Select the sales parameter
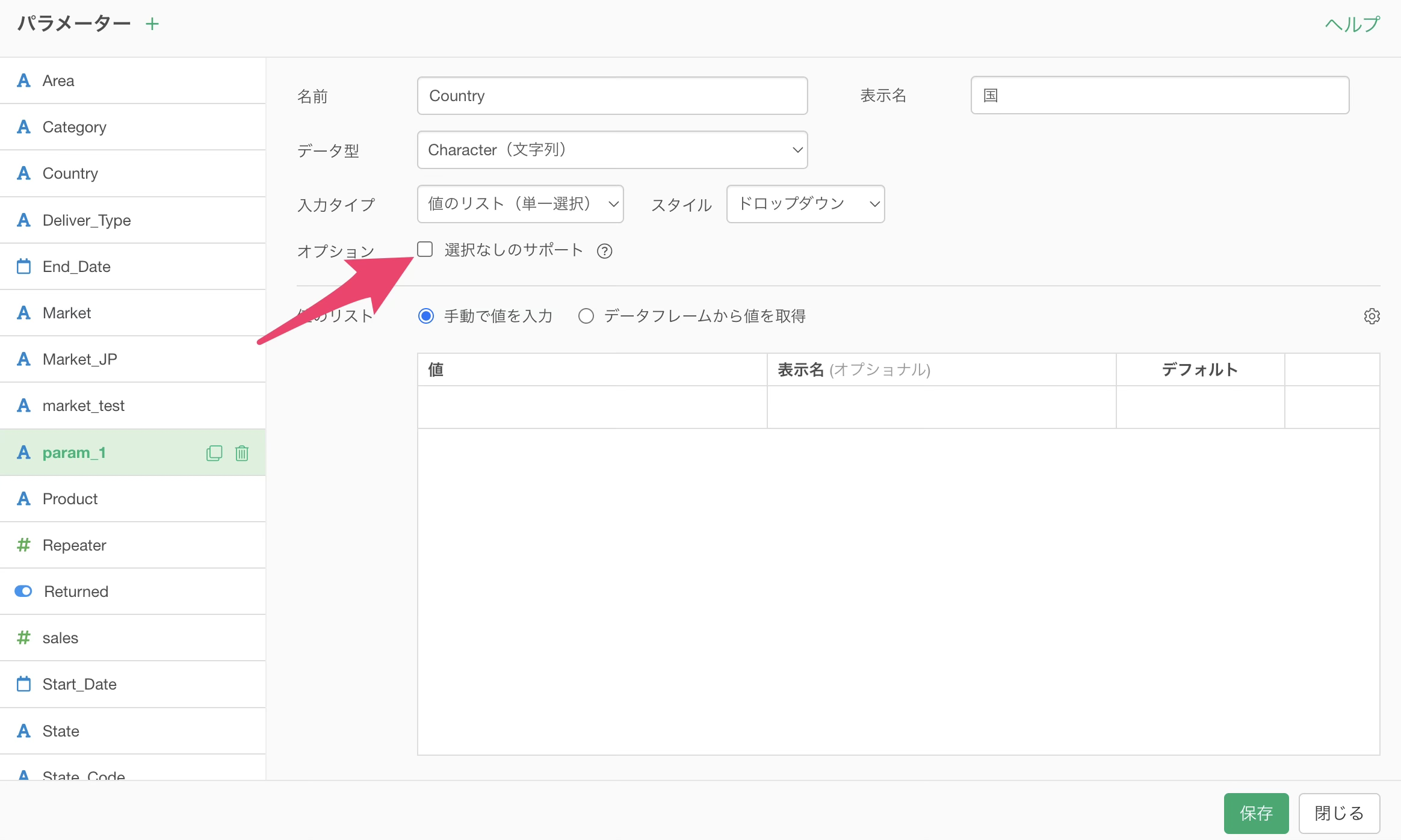 pos(132,638)
